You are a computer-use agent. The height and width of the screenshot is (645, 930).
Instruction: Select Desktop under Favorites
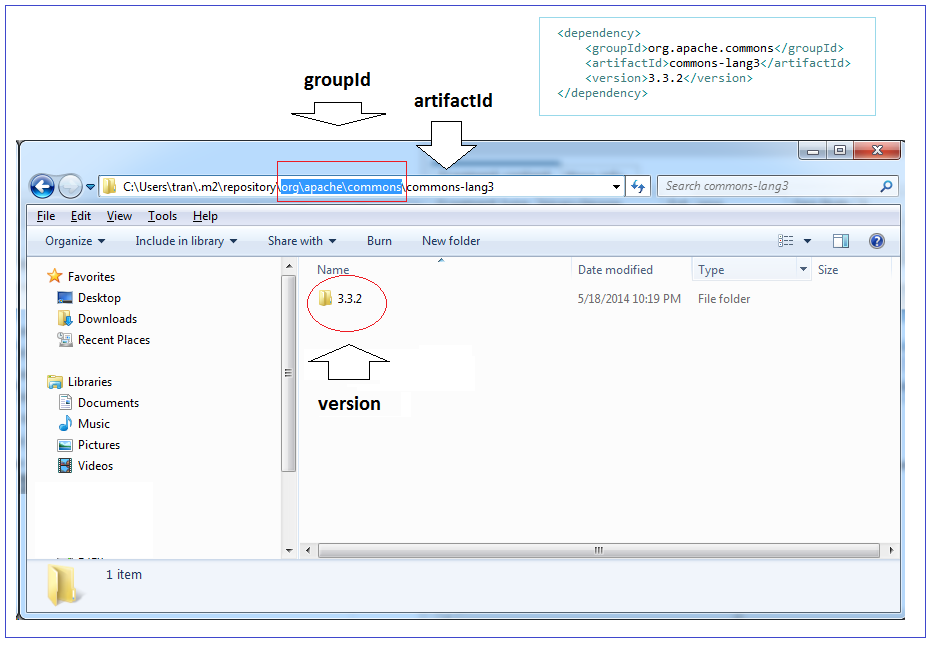pyautogui.click(x=99, y=298)
